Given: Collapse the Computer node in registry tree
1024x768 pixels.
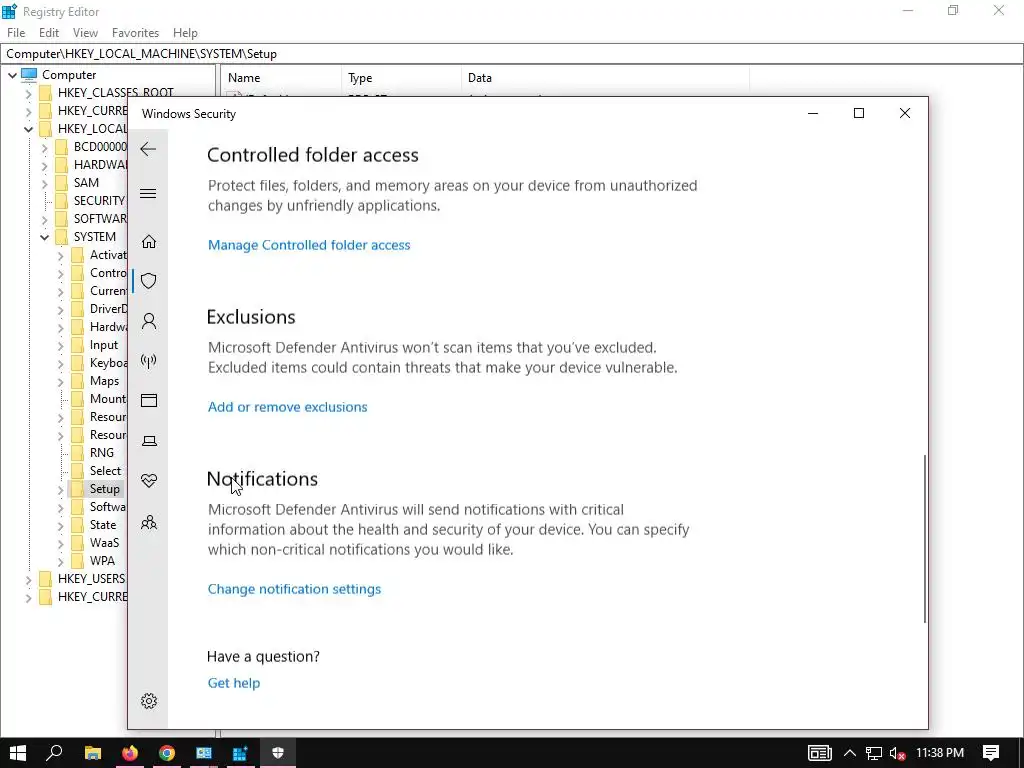Looking at the screenshot, I should (12, 75).
